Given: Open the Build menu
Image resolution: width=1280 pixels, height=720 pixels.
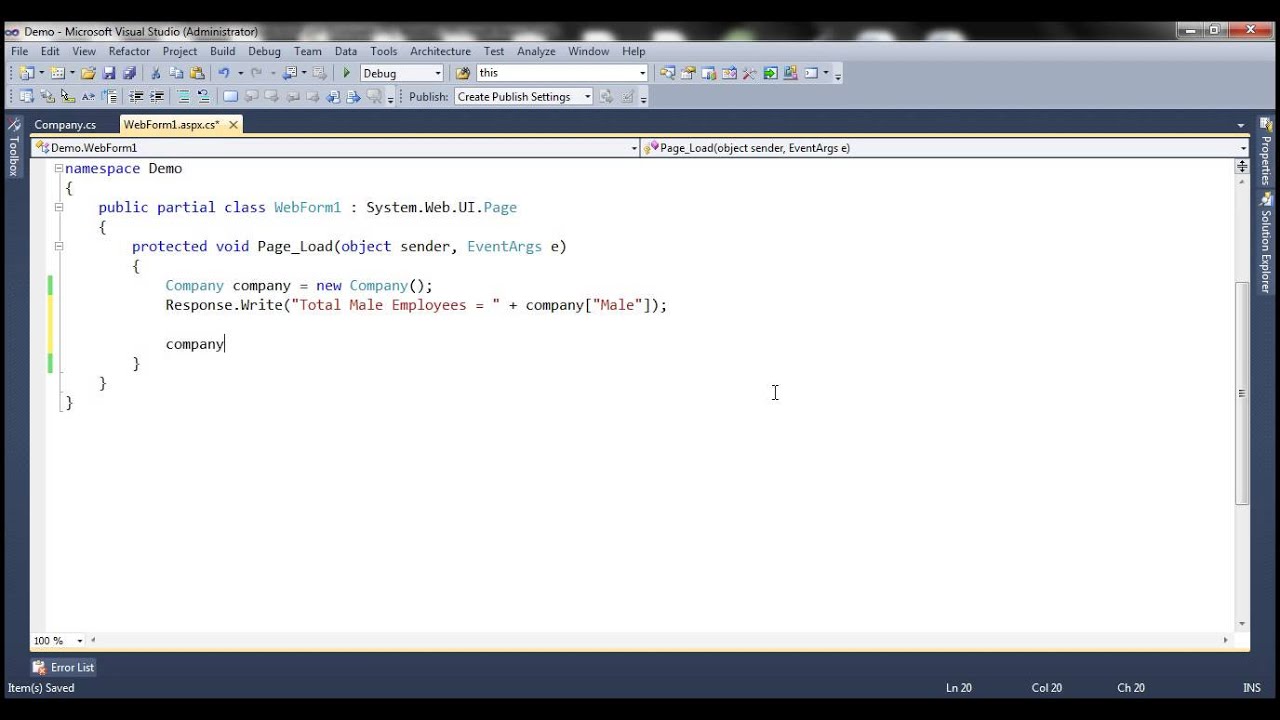Looking at the screenshot, I should 222,51.
